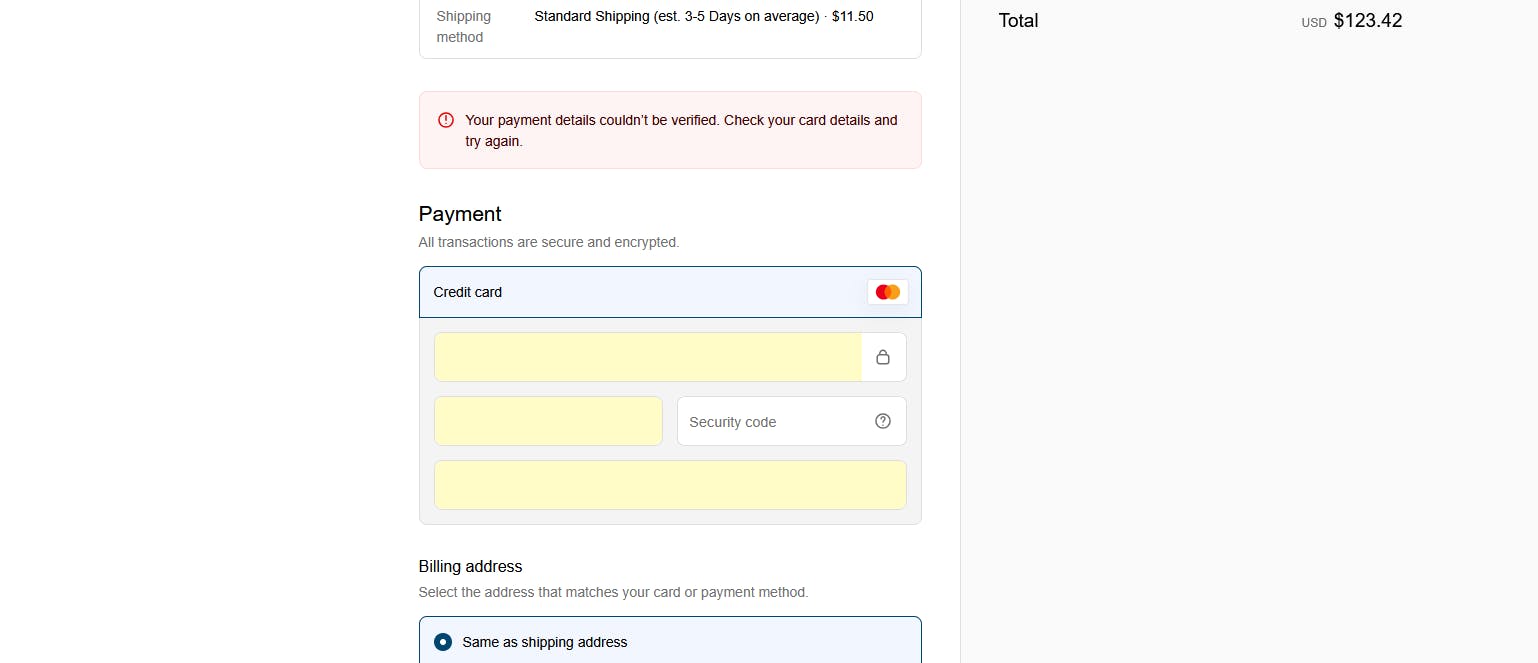Focus the name on card field
This screenshot has width=1538, height=663.
point(670,485)
